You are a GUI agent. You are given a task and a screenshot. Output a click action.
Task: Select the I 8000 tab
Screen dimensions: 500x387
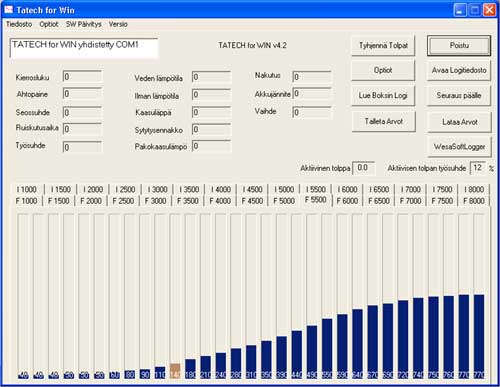tap(474, 189)
